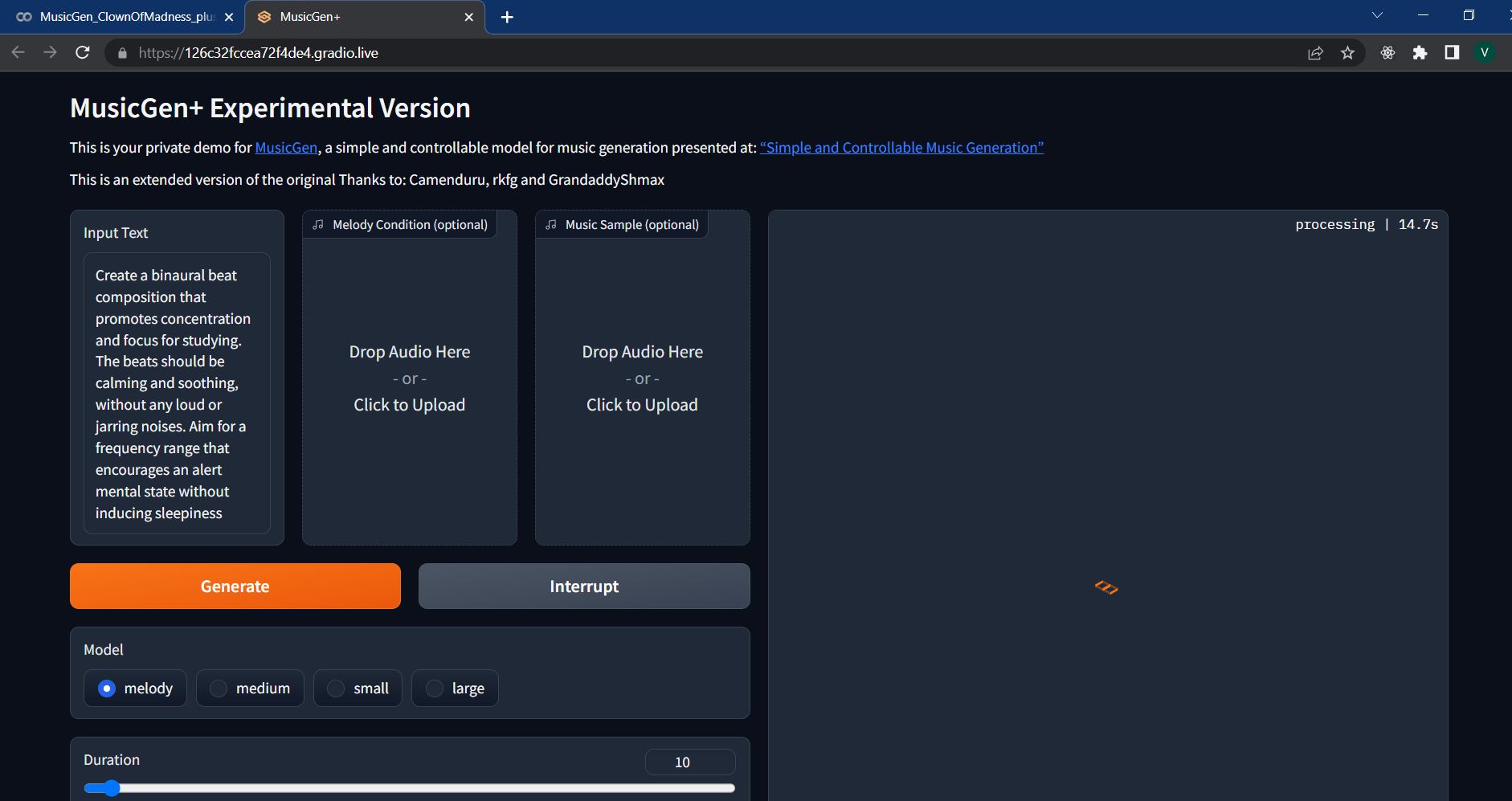Click the address bar URL
The image size is (1512, 801).
click(x=258, y=53)
